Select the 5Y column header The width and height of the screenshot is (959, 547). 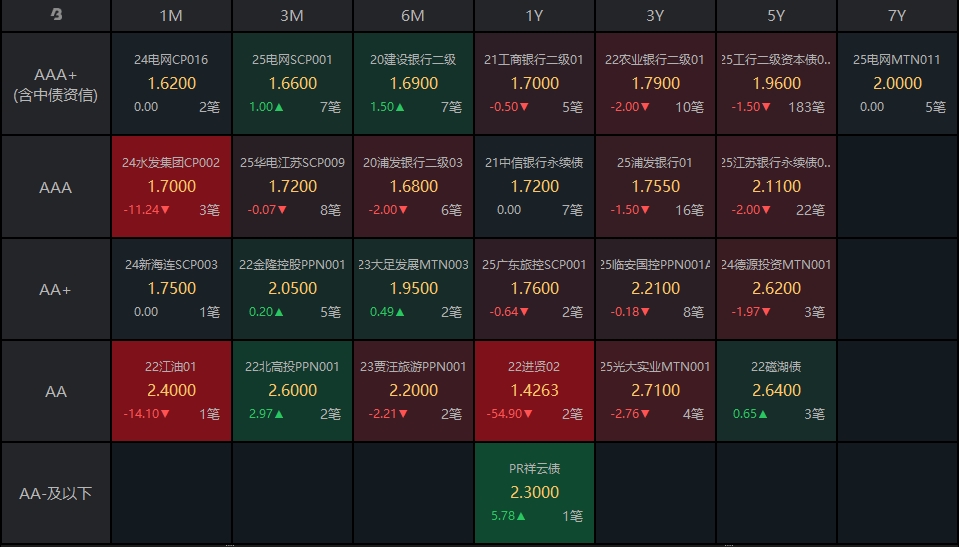[776, 15]
